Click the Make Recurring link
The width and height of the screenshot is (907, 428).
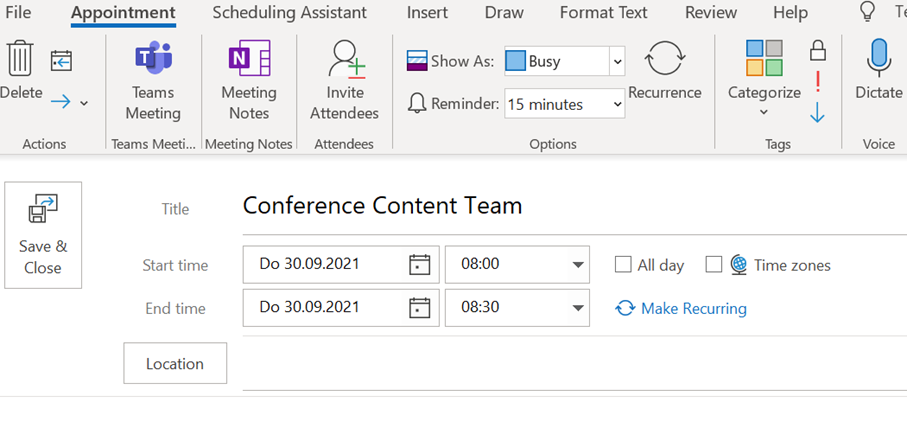click(693, 308)
